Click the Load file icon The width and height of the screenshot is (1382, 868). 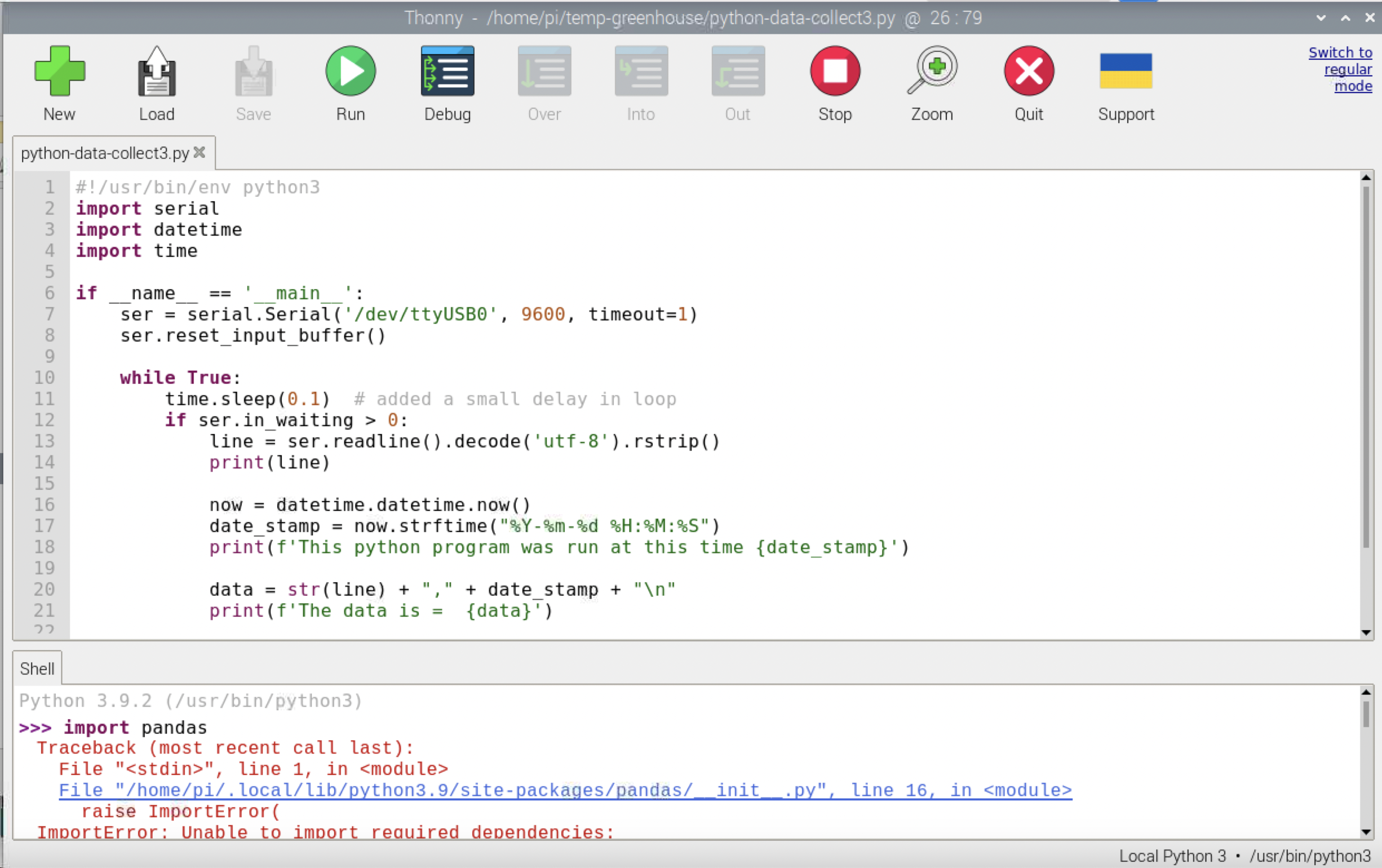click(x=156, y=72)
